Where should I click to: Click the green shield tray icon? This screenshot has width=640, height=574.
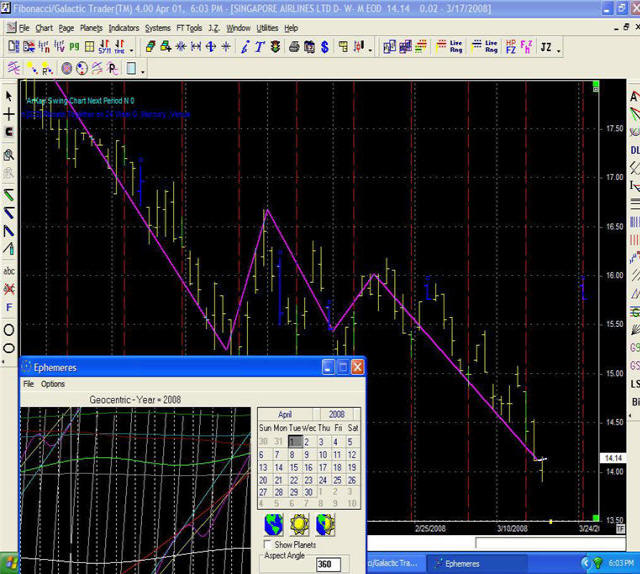598,563
